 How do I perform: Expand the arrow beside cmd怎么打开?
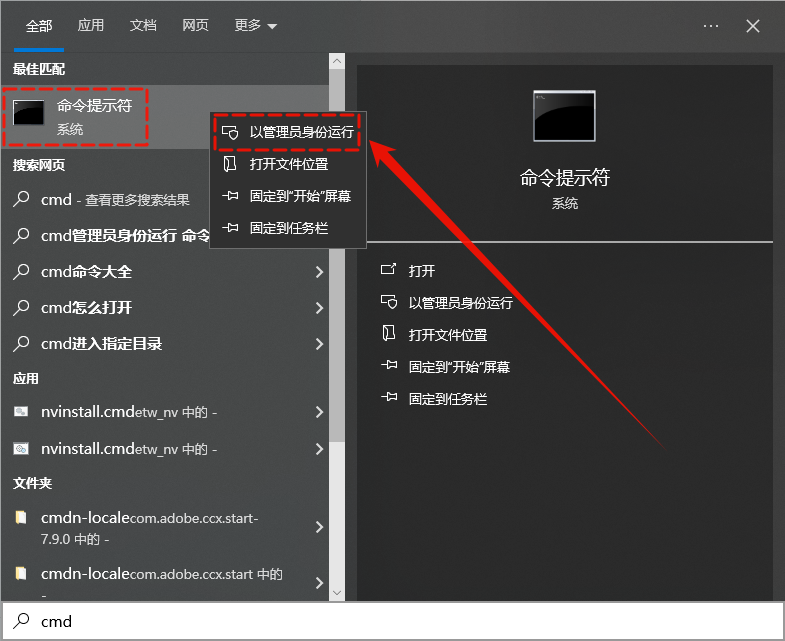coord(319,308)
